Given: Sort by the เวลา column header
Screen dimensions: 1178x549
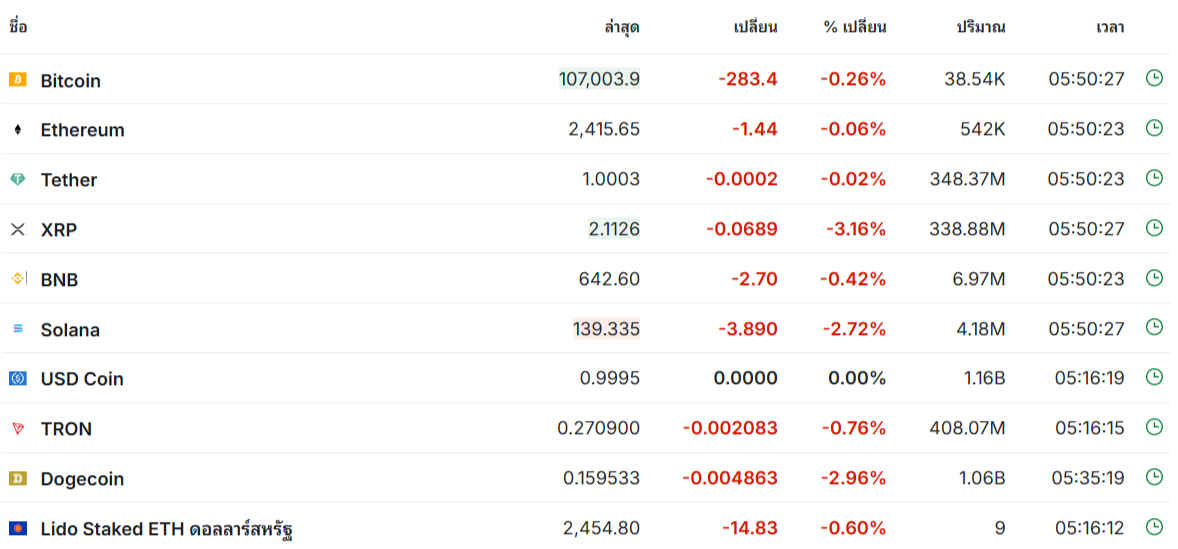Looking at the screenshot, I should (1110, 28).
